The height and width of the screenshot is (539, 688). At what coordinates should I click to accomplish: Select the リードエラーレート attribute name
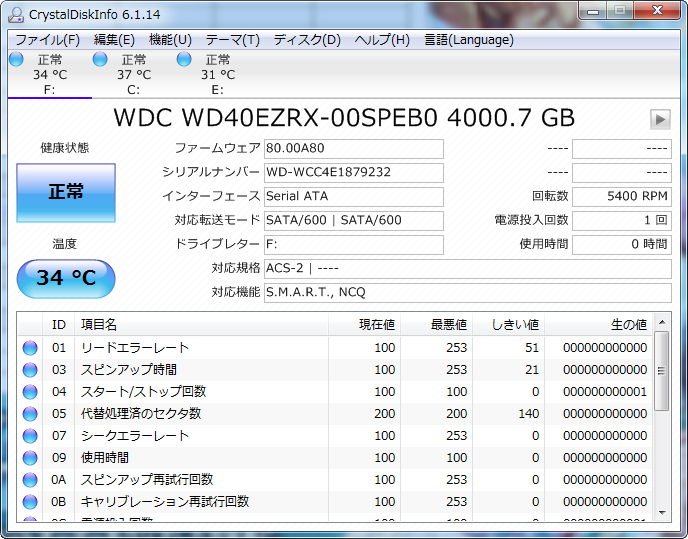[135, 348]
